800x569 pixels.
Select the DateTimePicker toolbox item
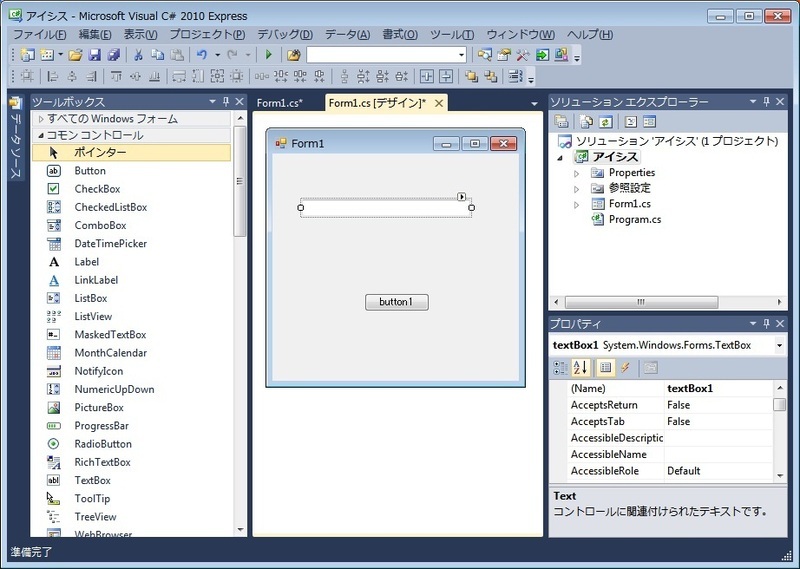point(110,244)
